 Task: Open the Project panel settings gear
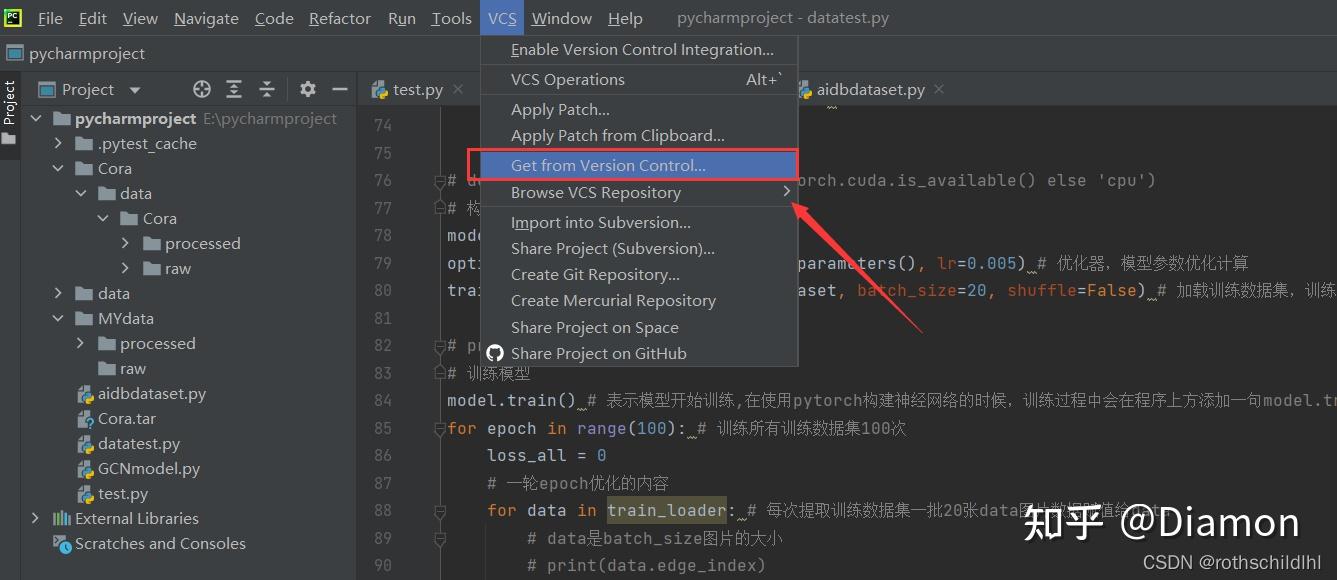pos(307,88)
